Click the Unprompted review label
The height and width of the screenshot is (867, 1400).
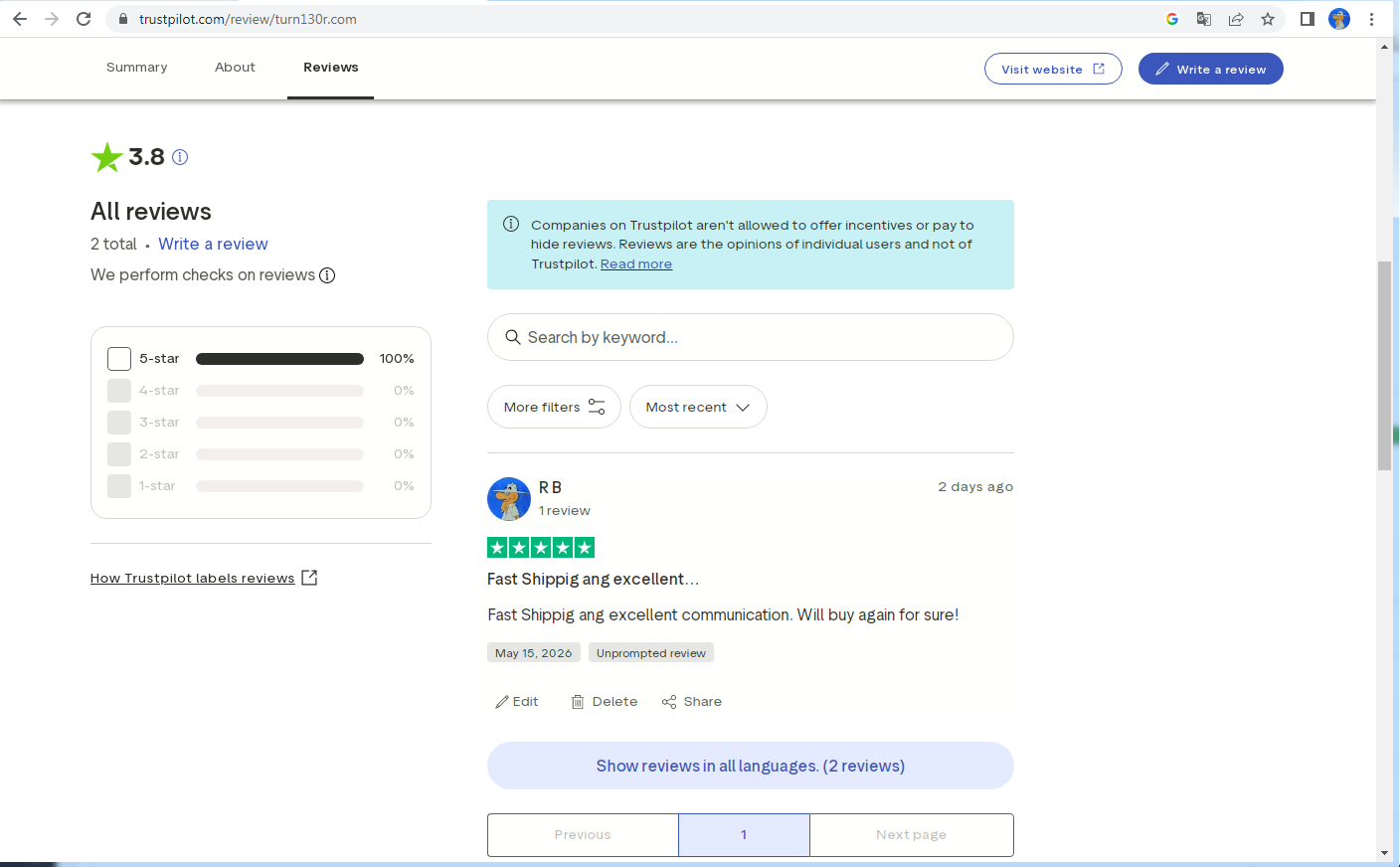click(651, 653)
